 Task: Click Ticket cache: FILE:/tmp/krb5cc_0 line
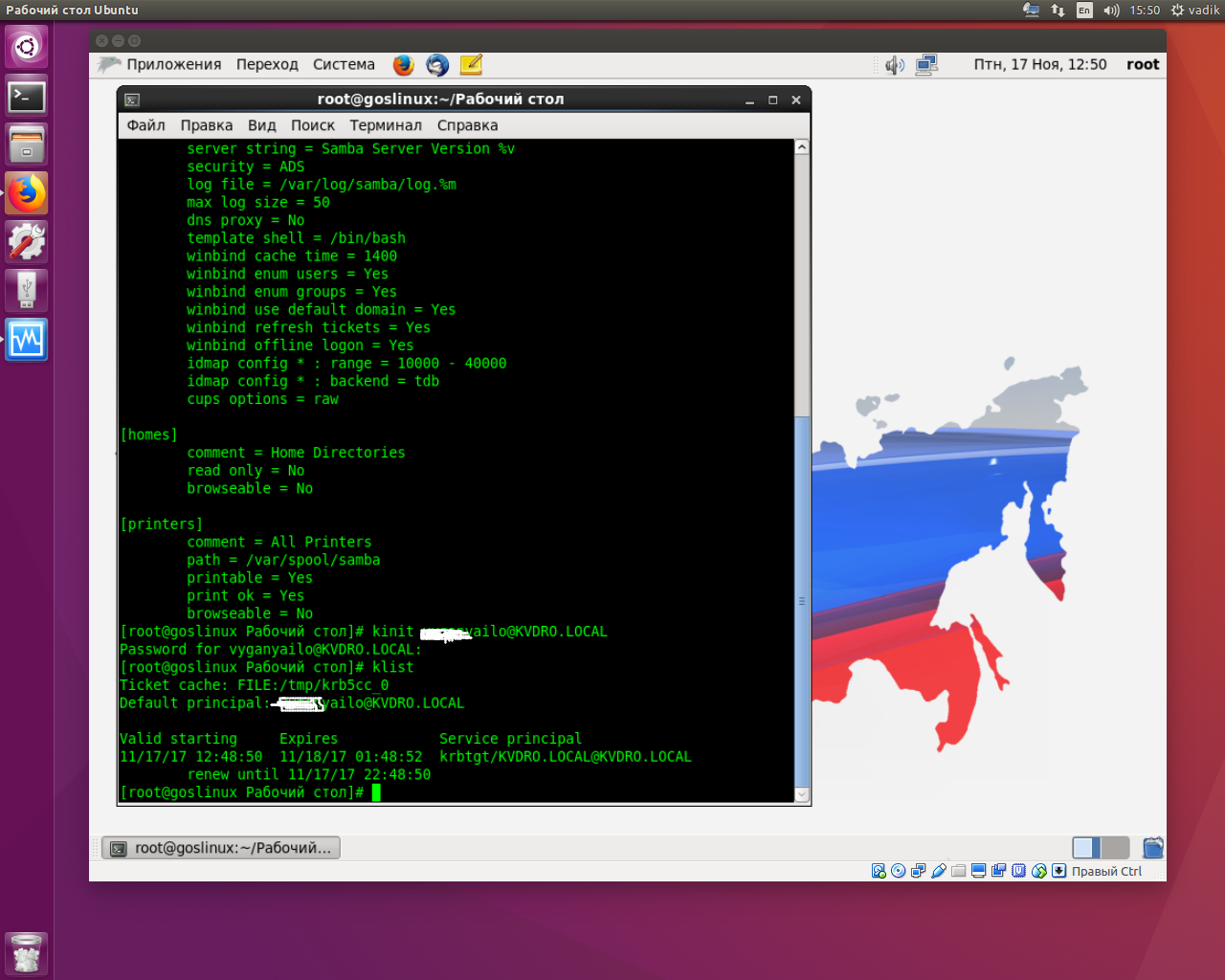click(254, 685)
